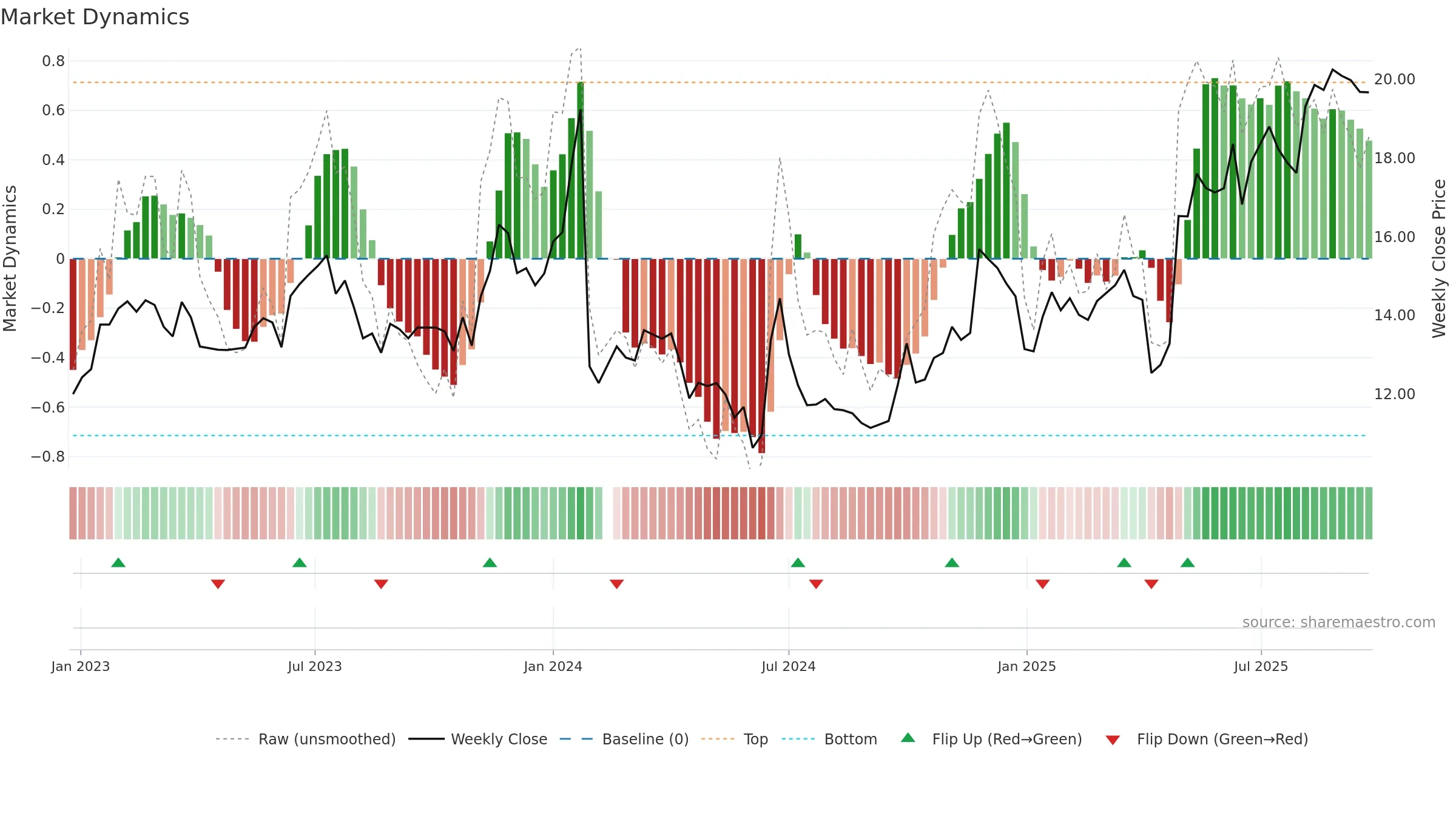Click the Jul 2023 x-axis label

coord(315,666)
